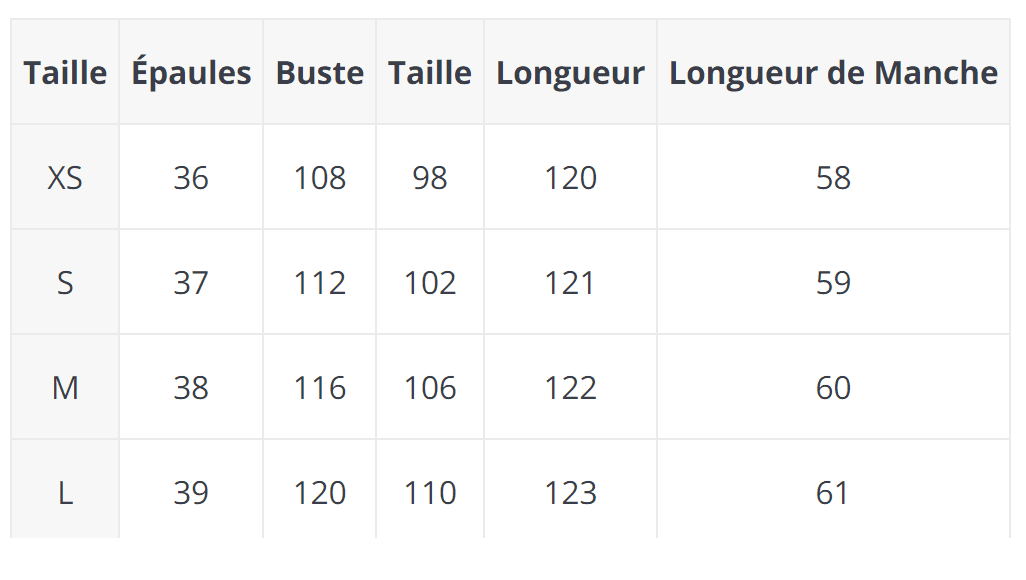Click bust value 108 in XS row
The width and height of the screenshot is (1026, 580).
[x=320, y=178]
